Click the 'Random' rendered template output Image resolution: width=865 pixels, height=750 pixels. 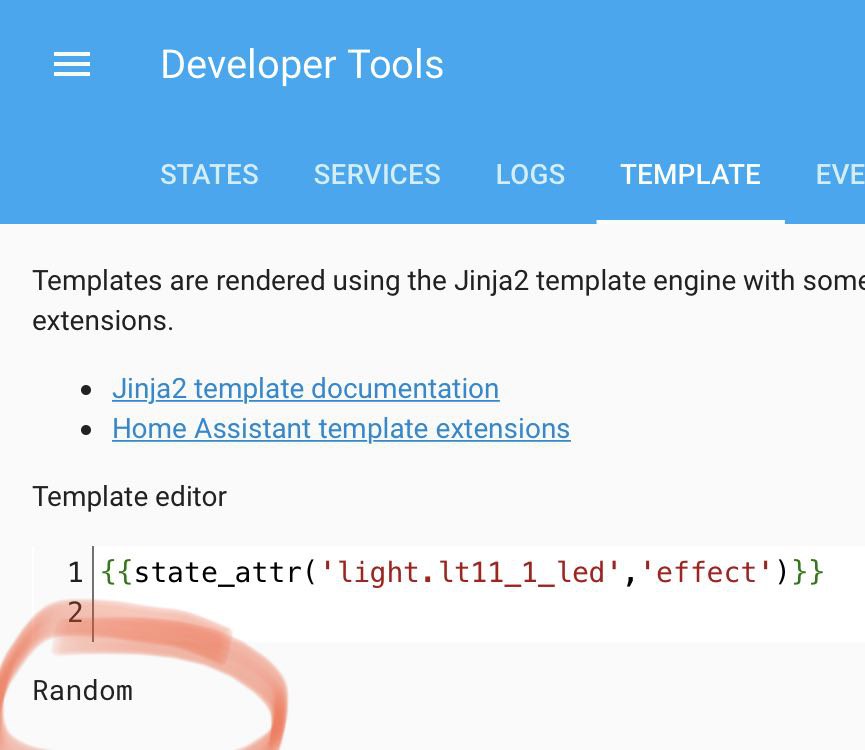83,690
